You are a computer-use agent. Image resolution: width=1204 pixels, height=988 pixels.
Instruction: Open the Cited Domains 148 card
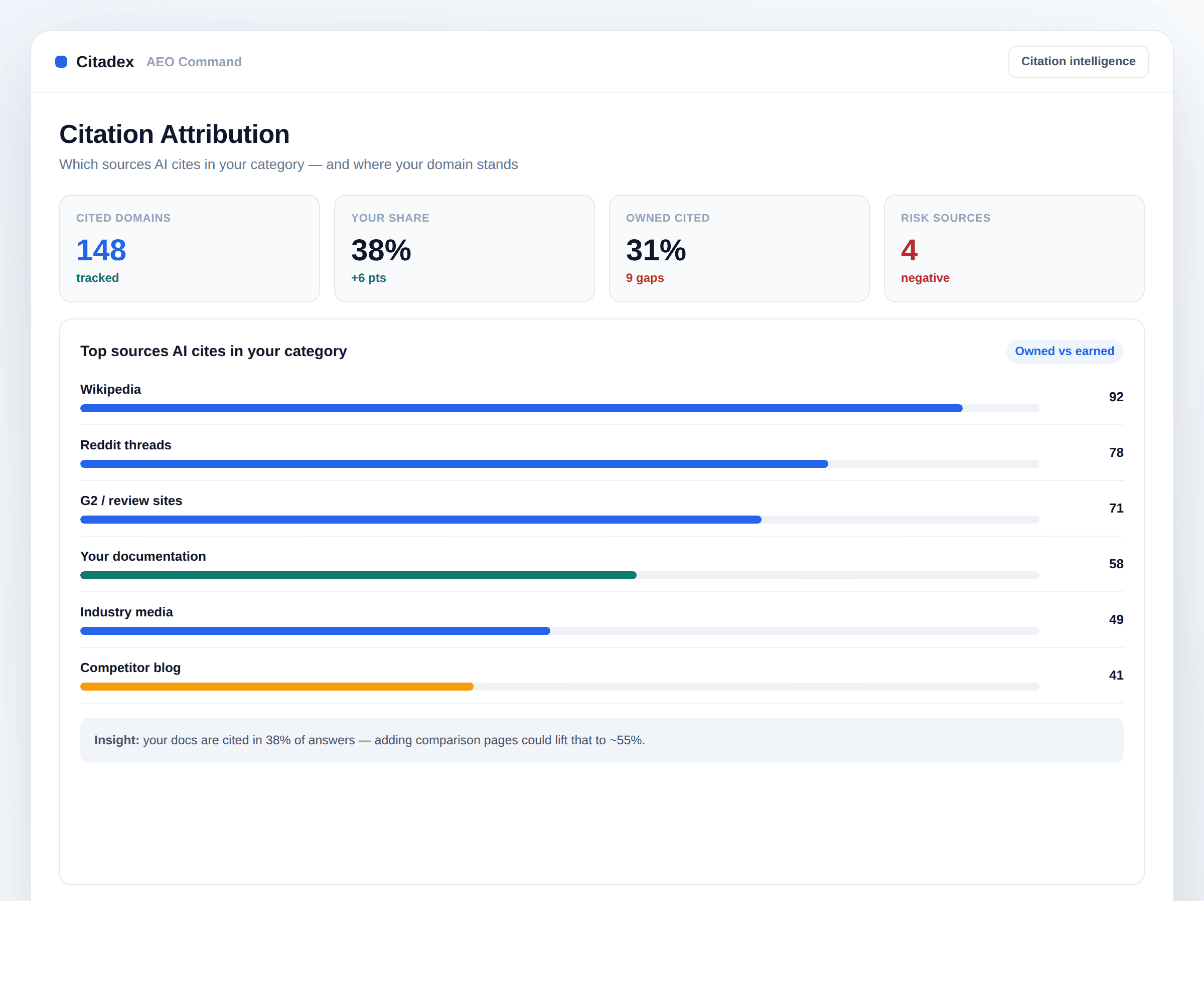(x=190, y=249)
